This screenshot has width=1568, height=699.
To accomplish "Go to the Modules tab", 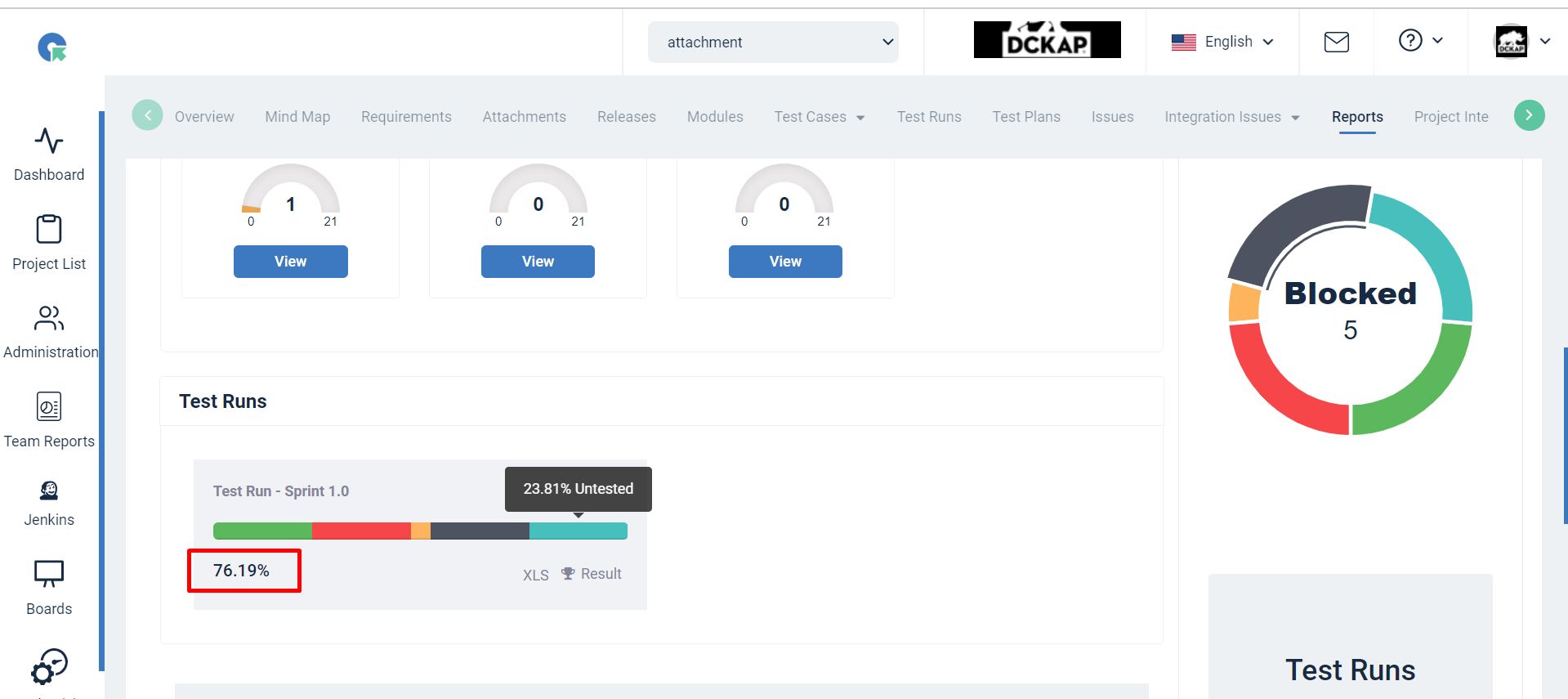I will pos(715,117).
